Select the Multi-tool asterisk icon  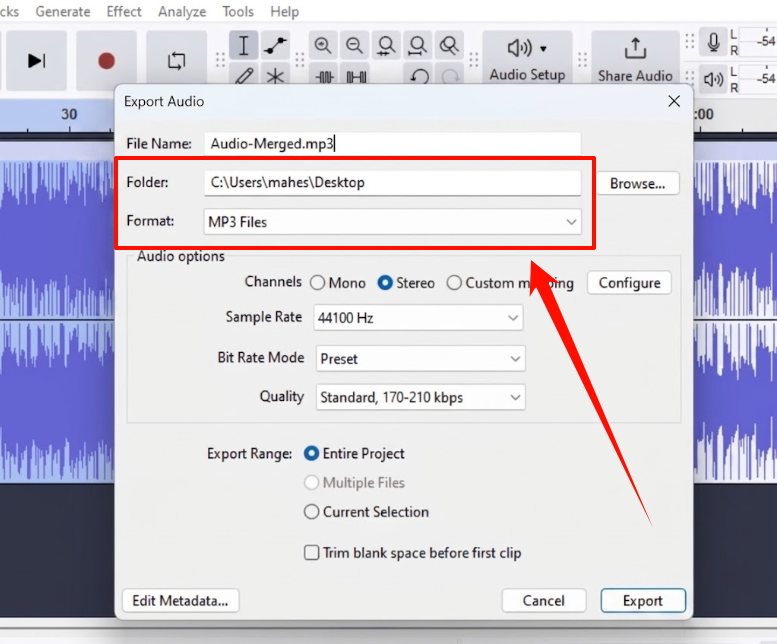(x=275, y=75)
